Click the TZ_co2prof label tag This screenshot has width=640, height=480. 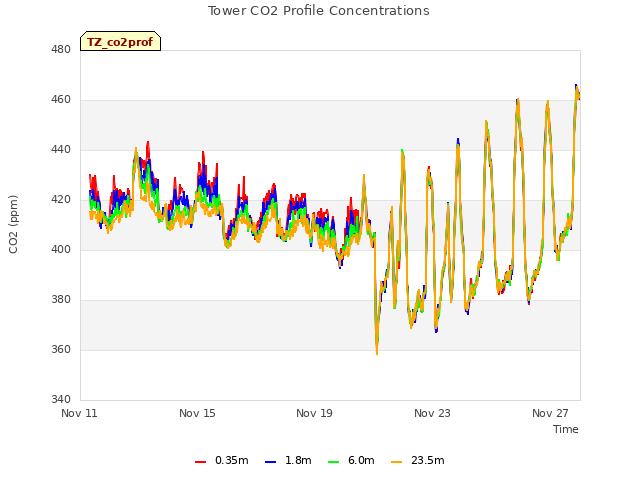pos(120,41)
